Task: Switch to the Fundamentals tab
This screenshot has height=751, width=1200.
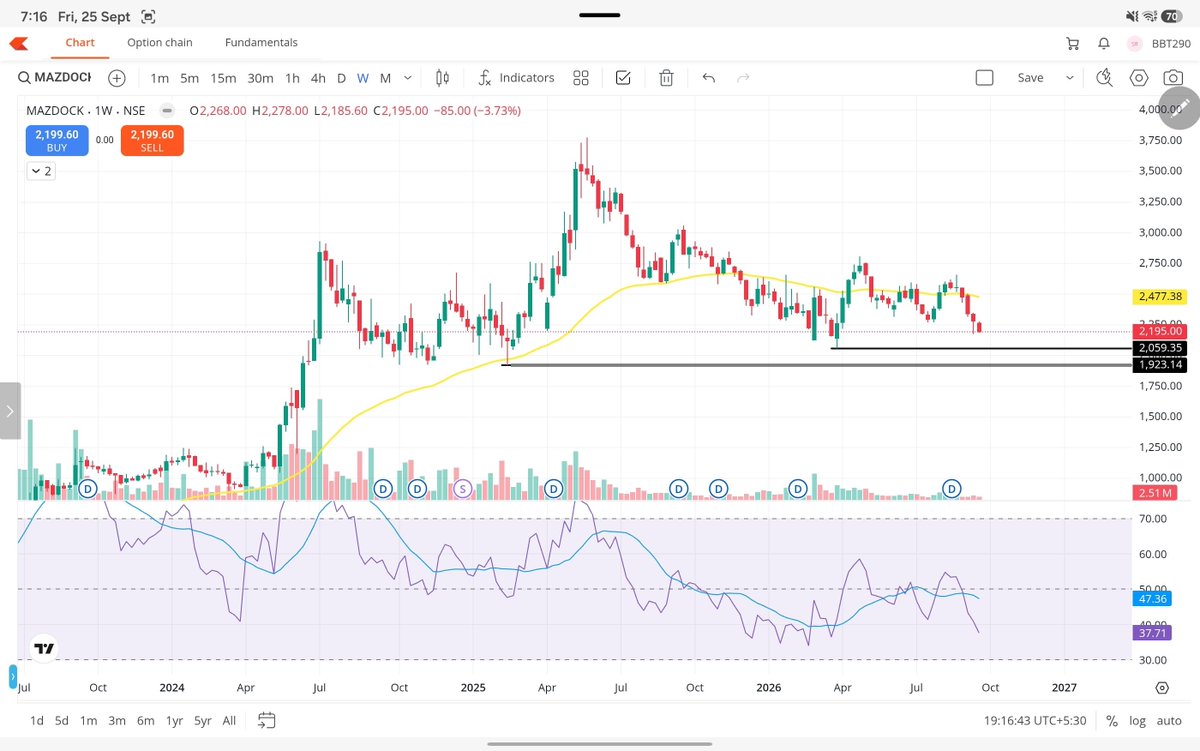Action: [x=261, y=43]
